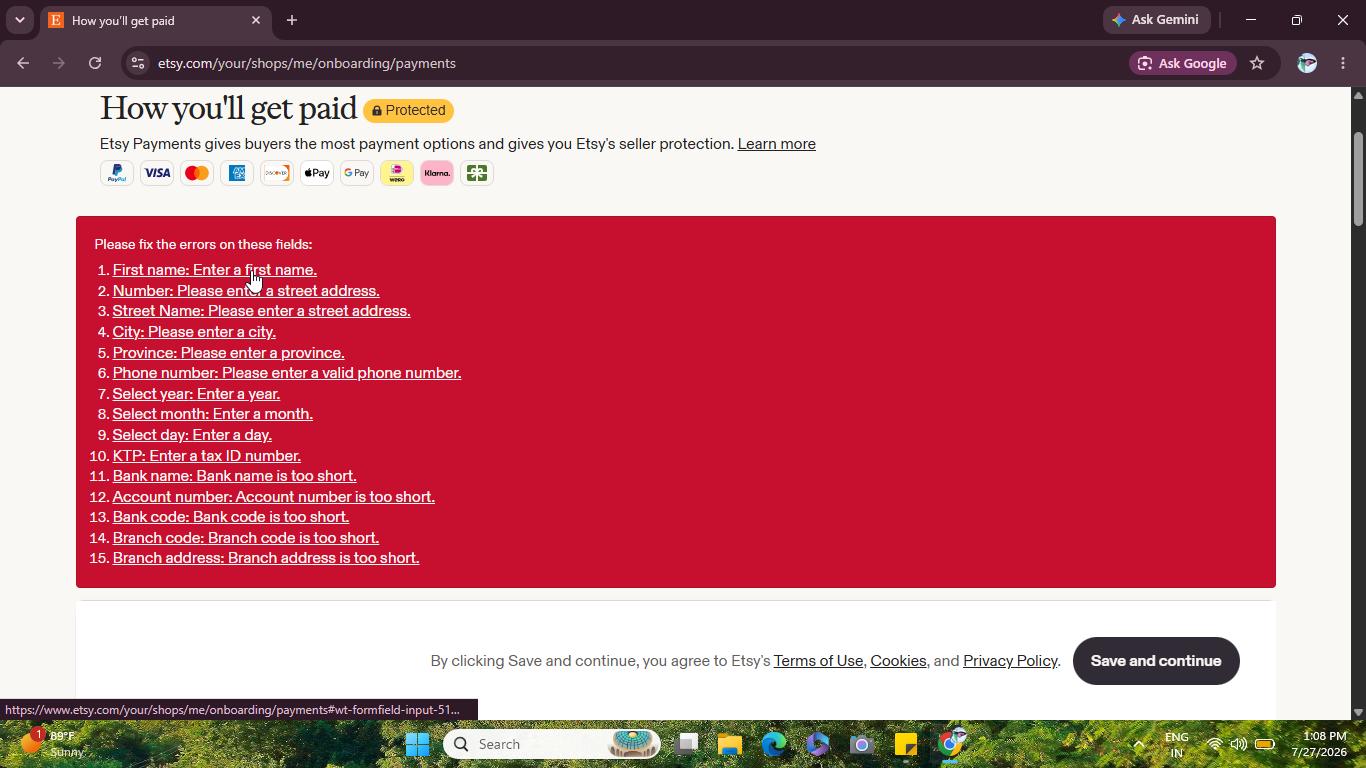Click the Discover card icon
The image size is (1366, 768).
(x=277, y=173)
